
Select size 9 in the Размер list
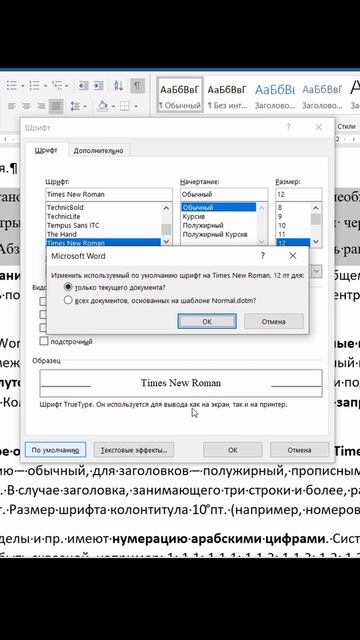coord(293,216)
